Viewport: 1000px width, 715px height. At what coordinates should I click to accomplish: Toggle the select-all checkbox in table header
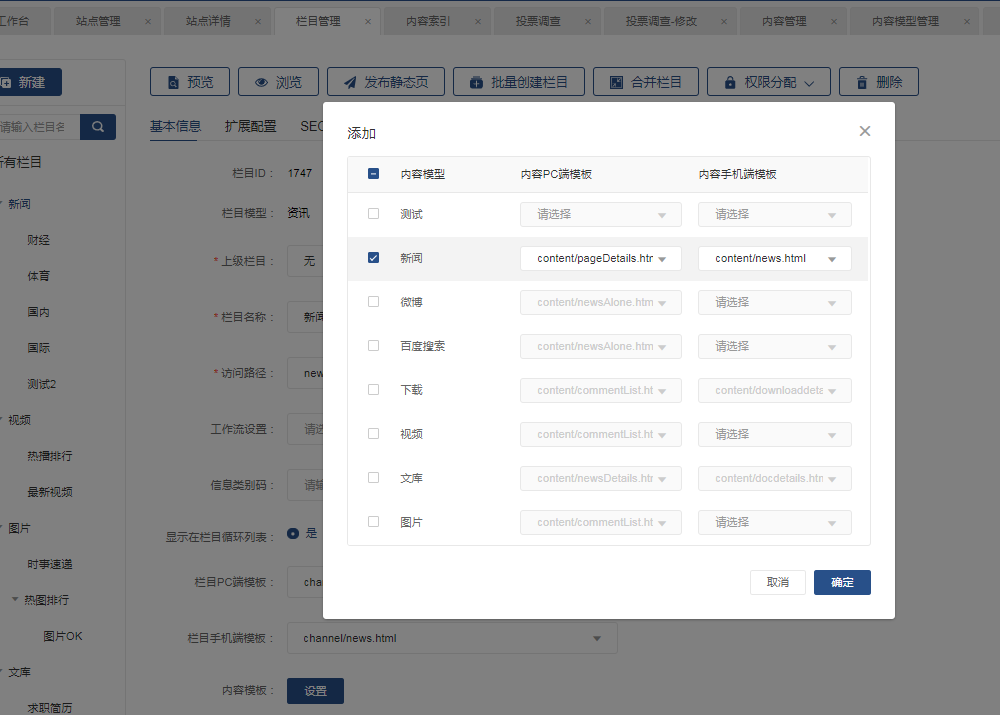point(374,174)
